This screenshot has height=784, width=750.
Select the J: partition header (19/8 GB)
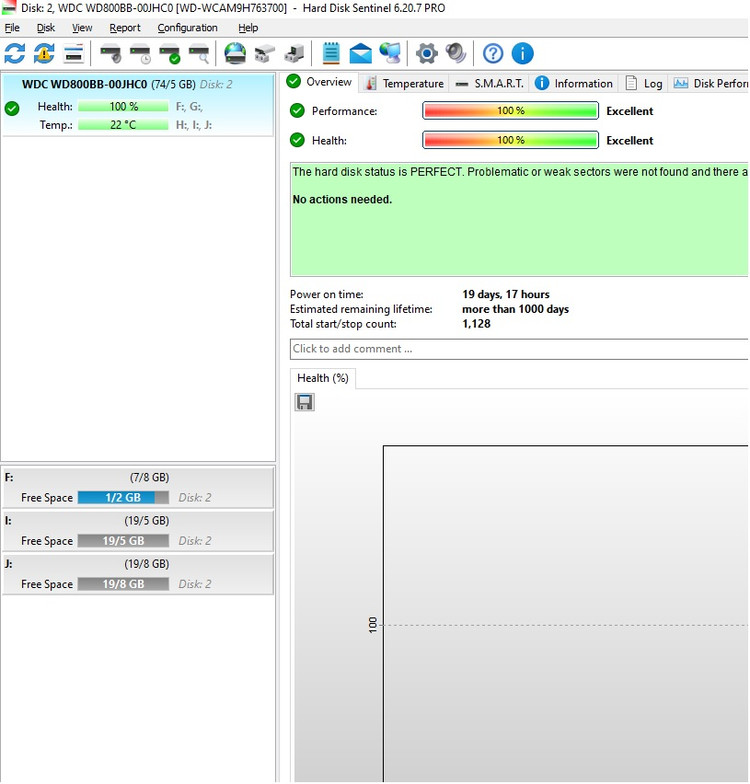pos(138,564)
